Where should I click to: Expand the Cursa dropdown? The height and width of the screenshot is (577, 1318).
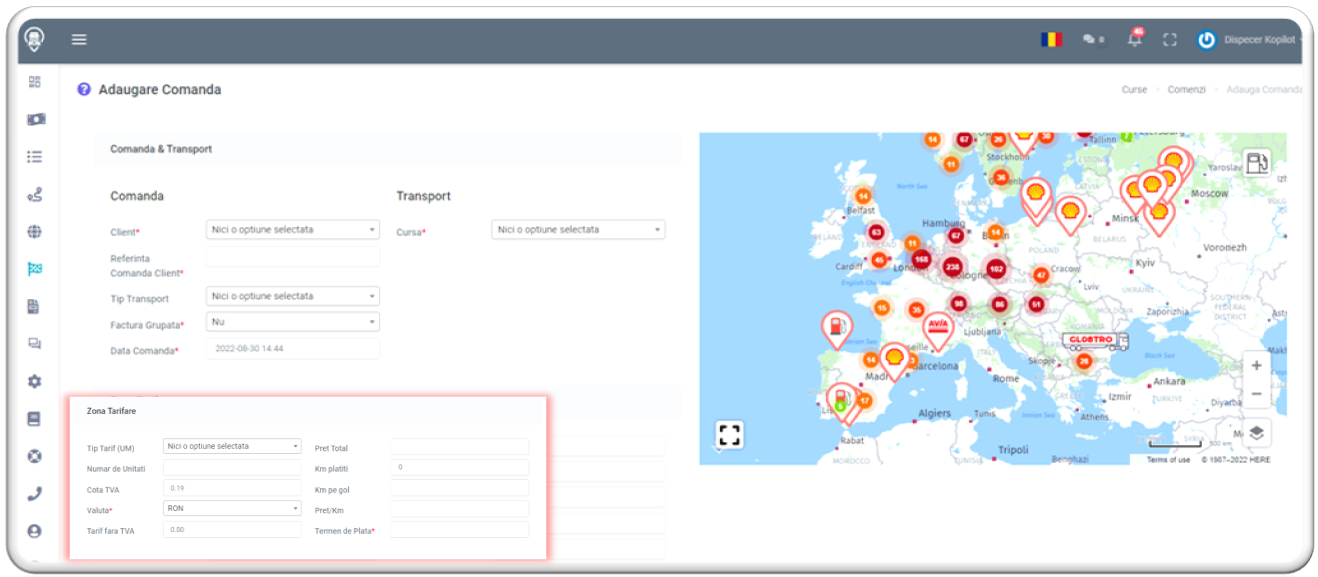pyautogui.click(x=578, y=230)
